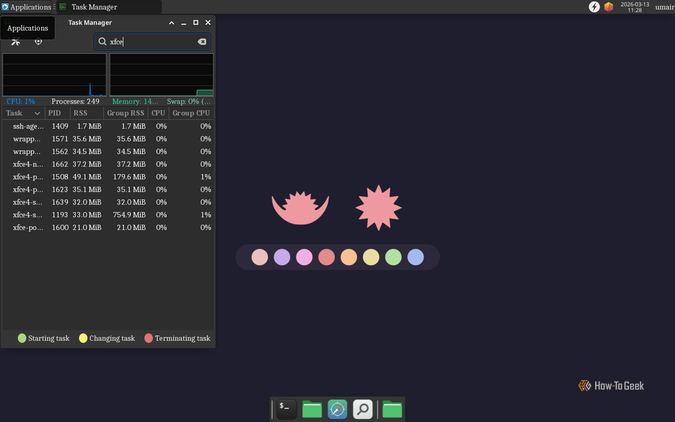675x422 pixels.
Task: Click the Group RSS value 179.6 MiB
Action: tap(129, 177)
